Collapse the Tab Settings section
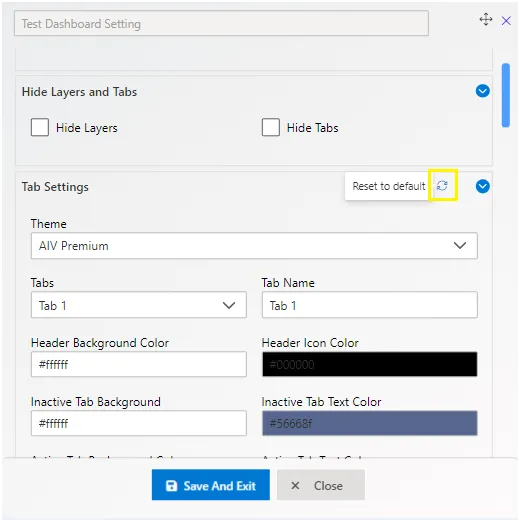This screenshot has width=520, height=522. click(x=483, y=186)
